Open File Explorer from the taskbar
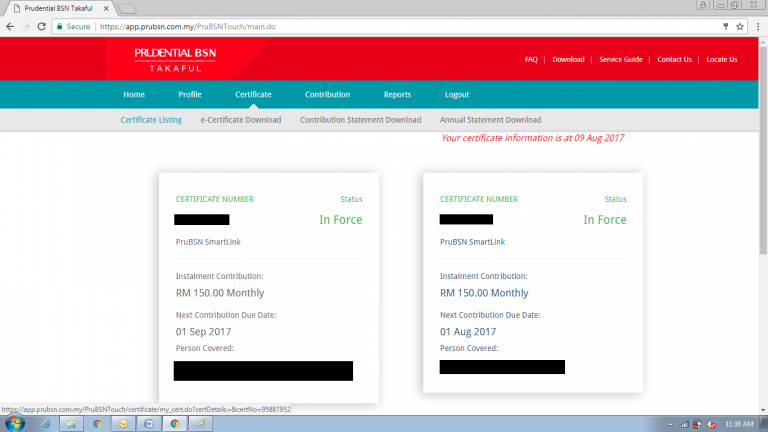Image resolution: width=768 pixels, height=432 pixels. 72,423
